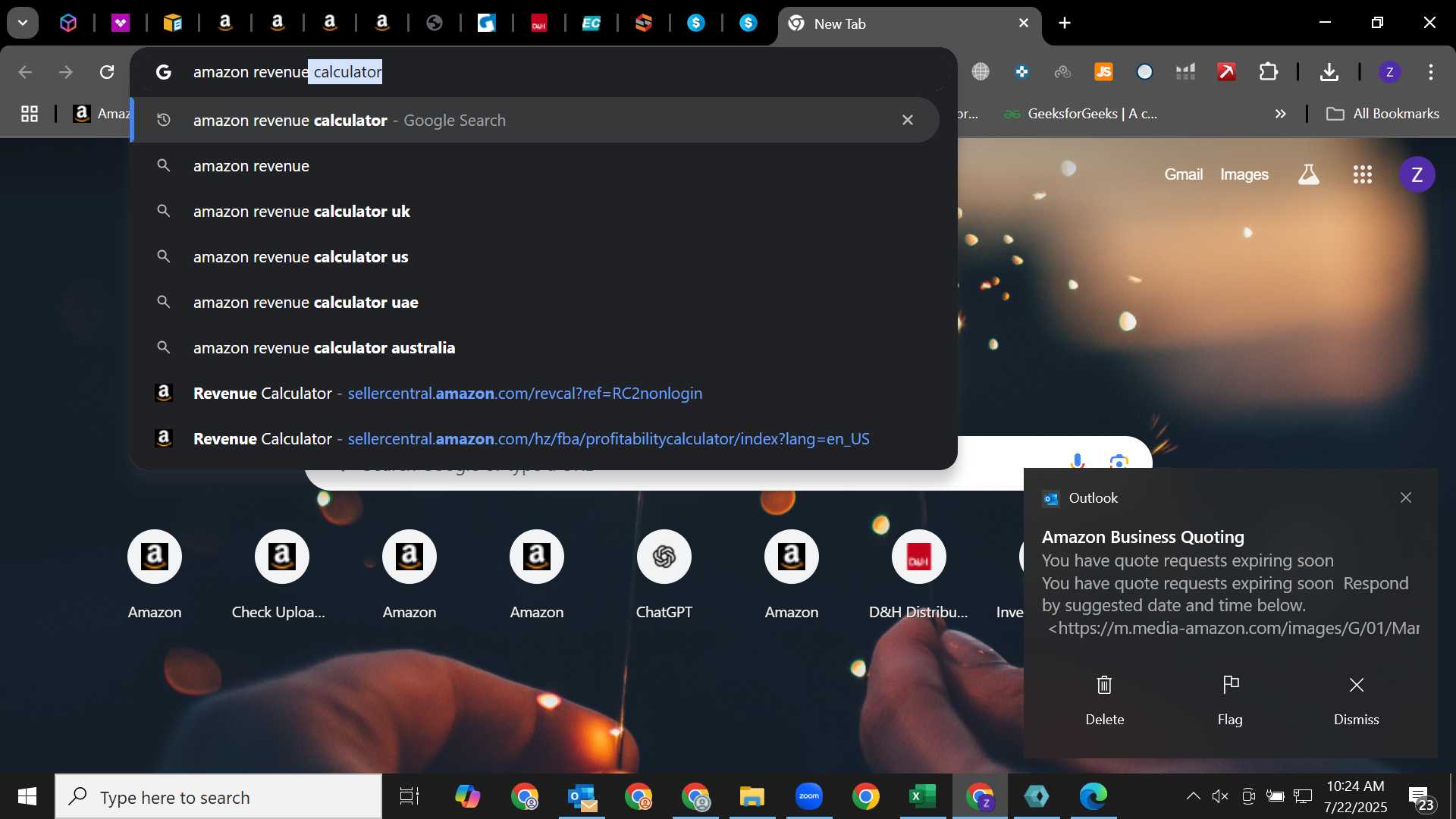Open the Chrome profile Z avatar in toolbar
The image size is (1456, 819).
coord(1389,72)
